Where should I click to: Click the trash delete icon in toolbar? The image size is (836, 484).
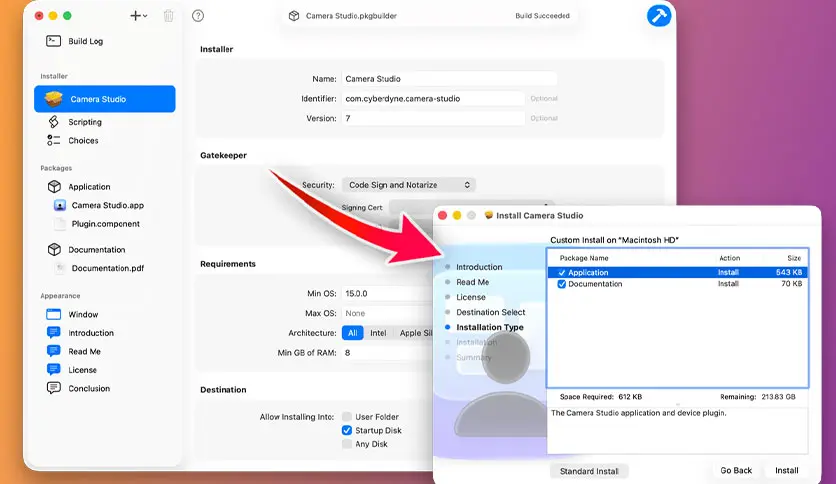pos(168,15)
